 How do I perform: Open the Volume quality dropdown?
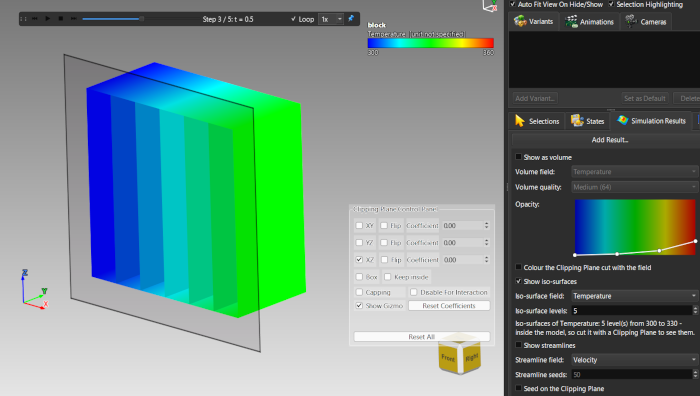coord(634,187)
